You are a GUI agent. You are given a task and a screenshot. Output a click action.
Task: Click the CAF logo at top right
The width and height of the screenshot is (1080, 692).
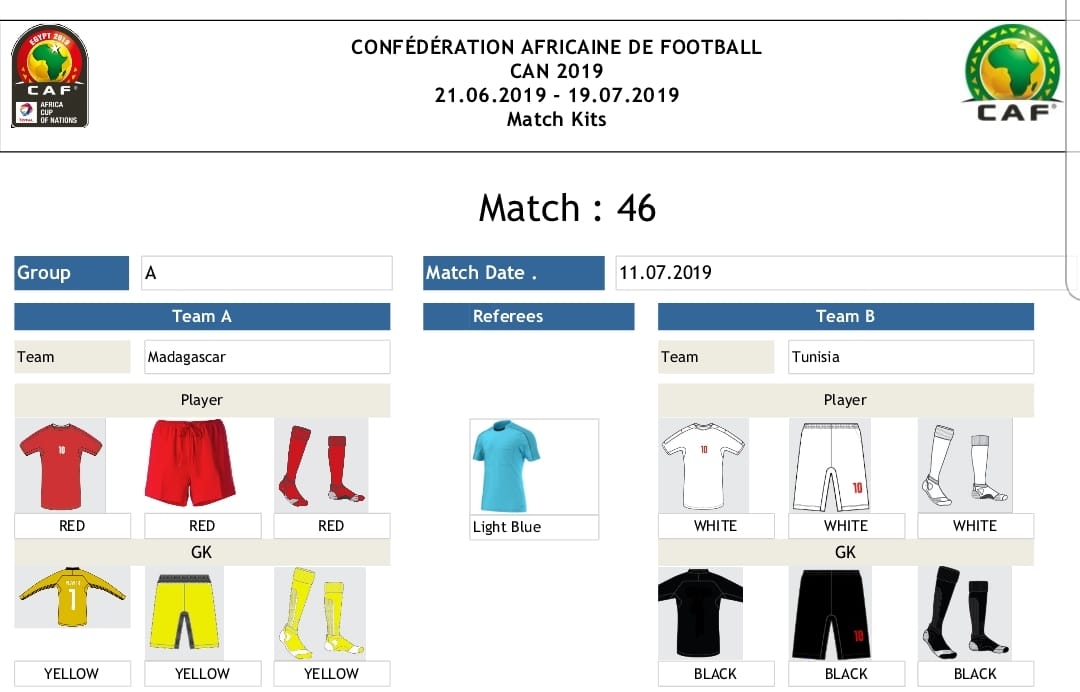point(1013,73)
